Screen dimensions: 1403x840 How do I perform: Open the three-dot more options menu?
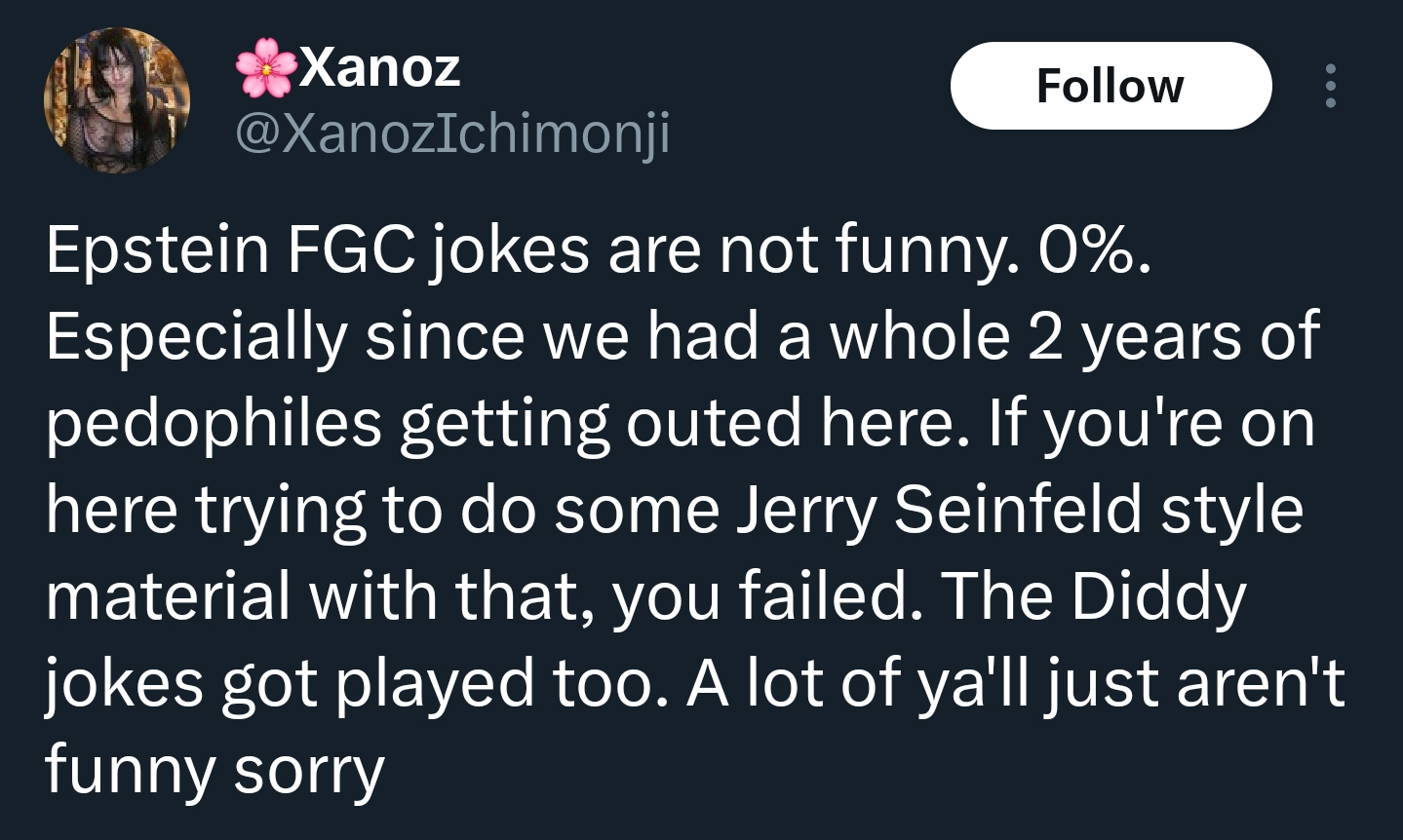click(x=1330, y=86)
